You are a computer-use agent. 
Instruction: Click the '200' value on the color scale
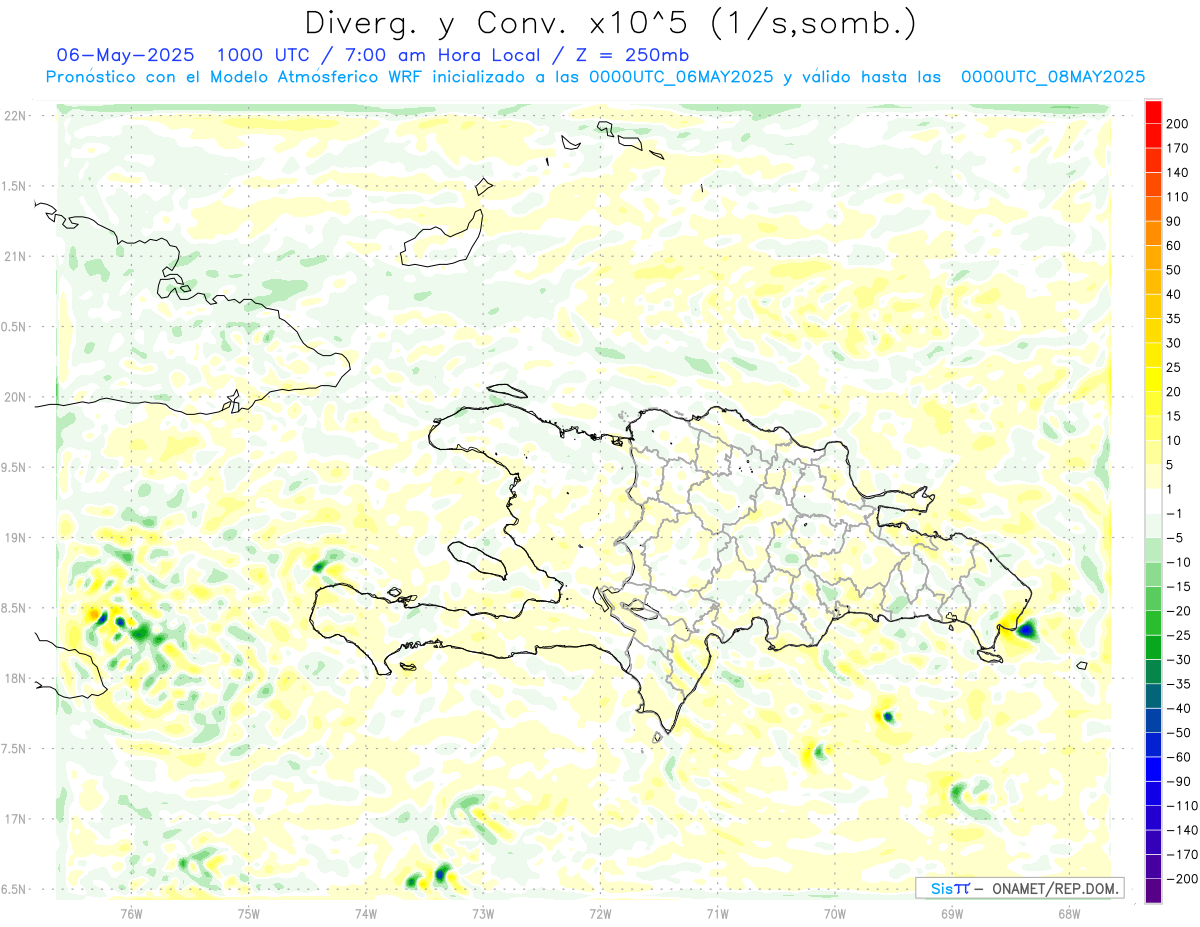[1177, 124]
